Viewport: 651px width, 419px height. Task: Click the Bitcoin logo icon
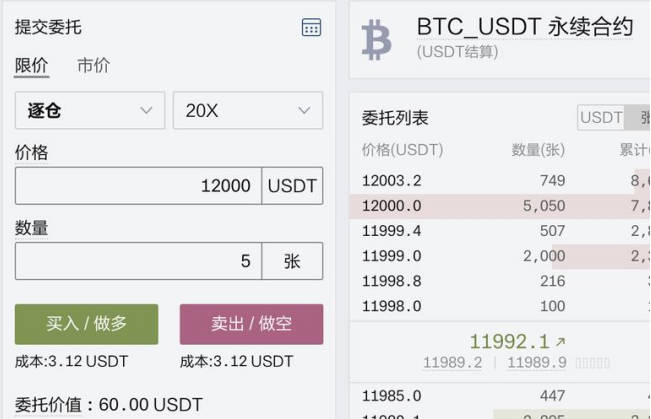click(x=377, y=39)
